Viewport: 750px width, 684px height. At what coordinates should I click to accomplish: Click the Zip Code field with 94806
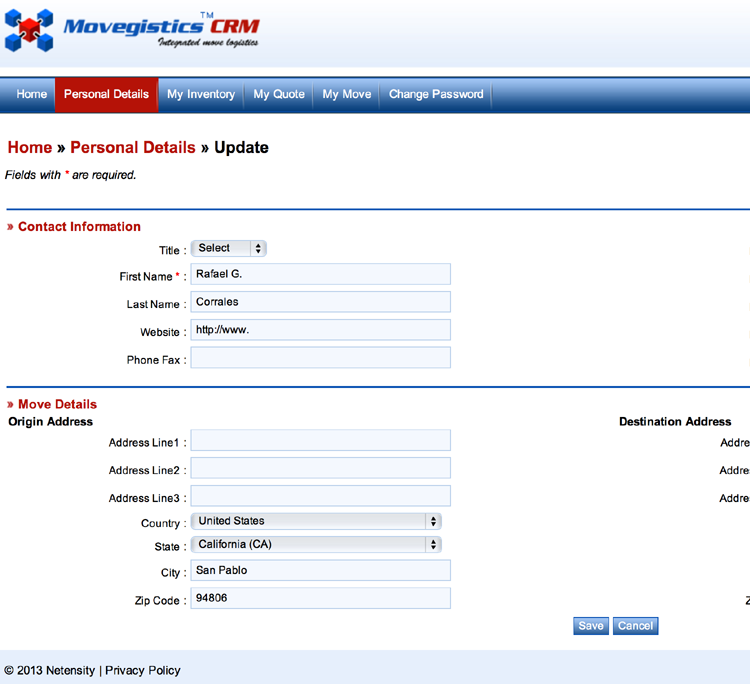click(320, 598)
